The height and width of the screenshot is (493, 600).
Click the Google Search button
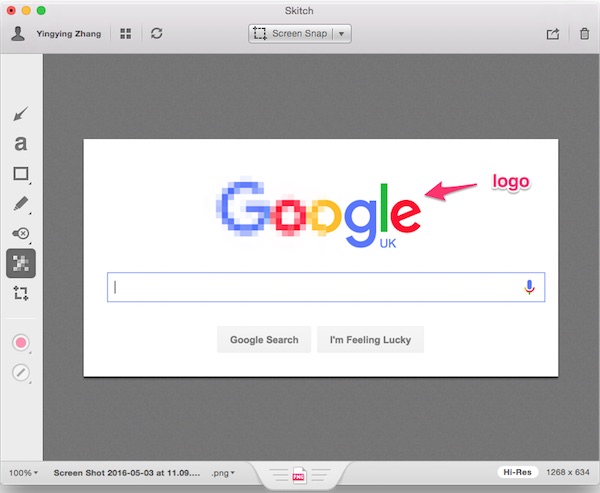coord(264,340)
